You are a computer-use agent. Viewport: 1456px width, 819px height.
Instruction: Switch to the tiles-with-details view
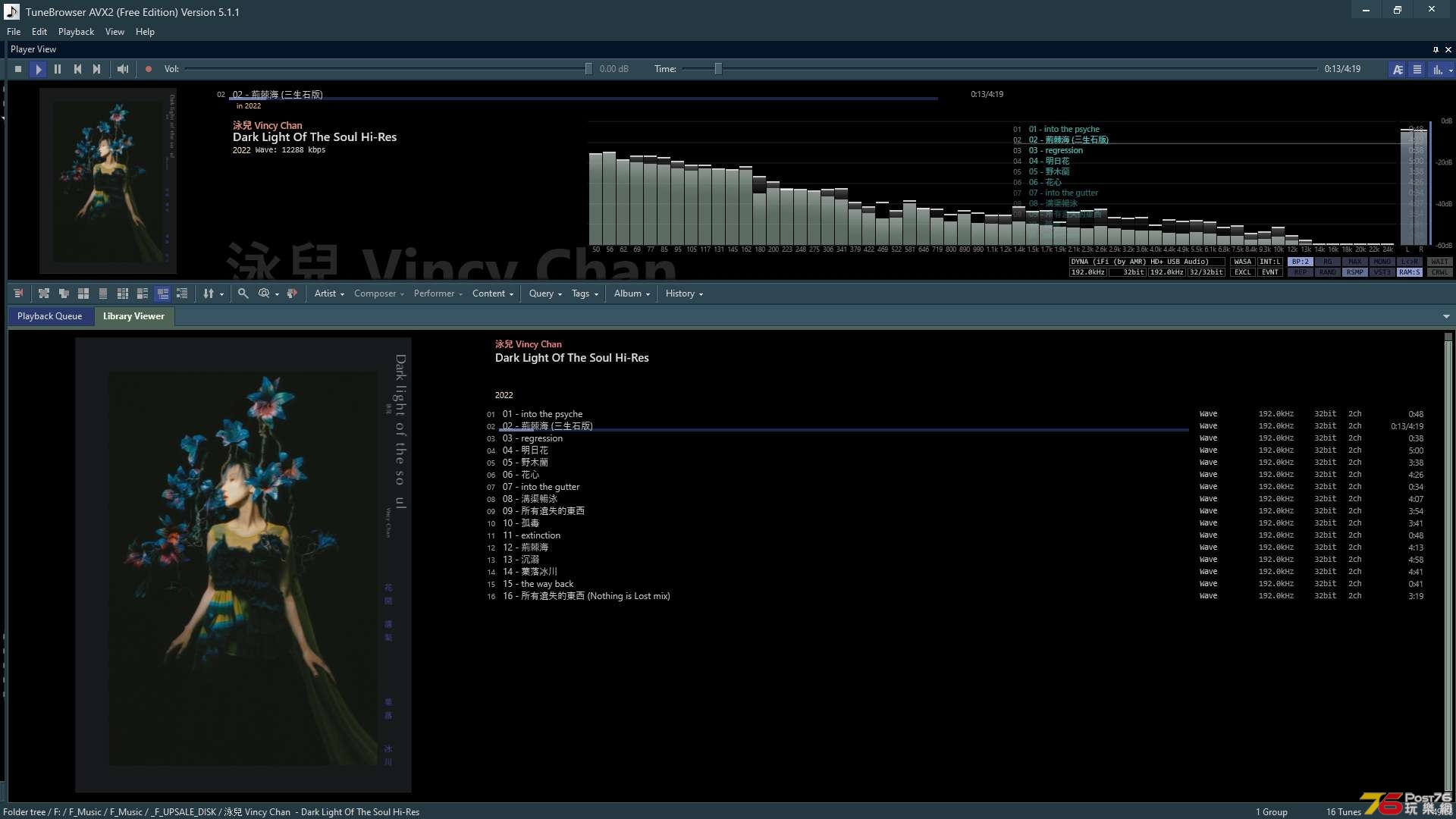[x=143, y=293]
